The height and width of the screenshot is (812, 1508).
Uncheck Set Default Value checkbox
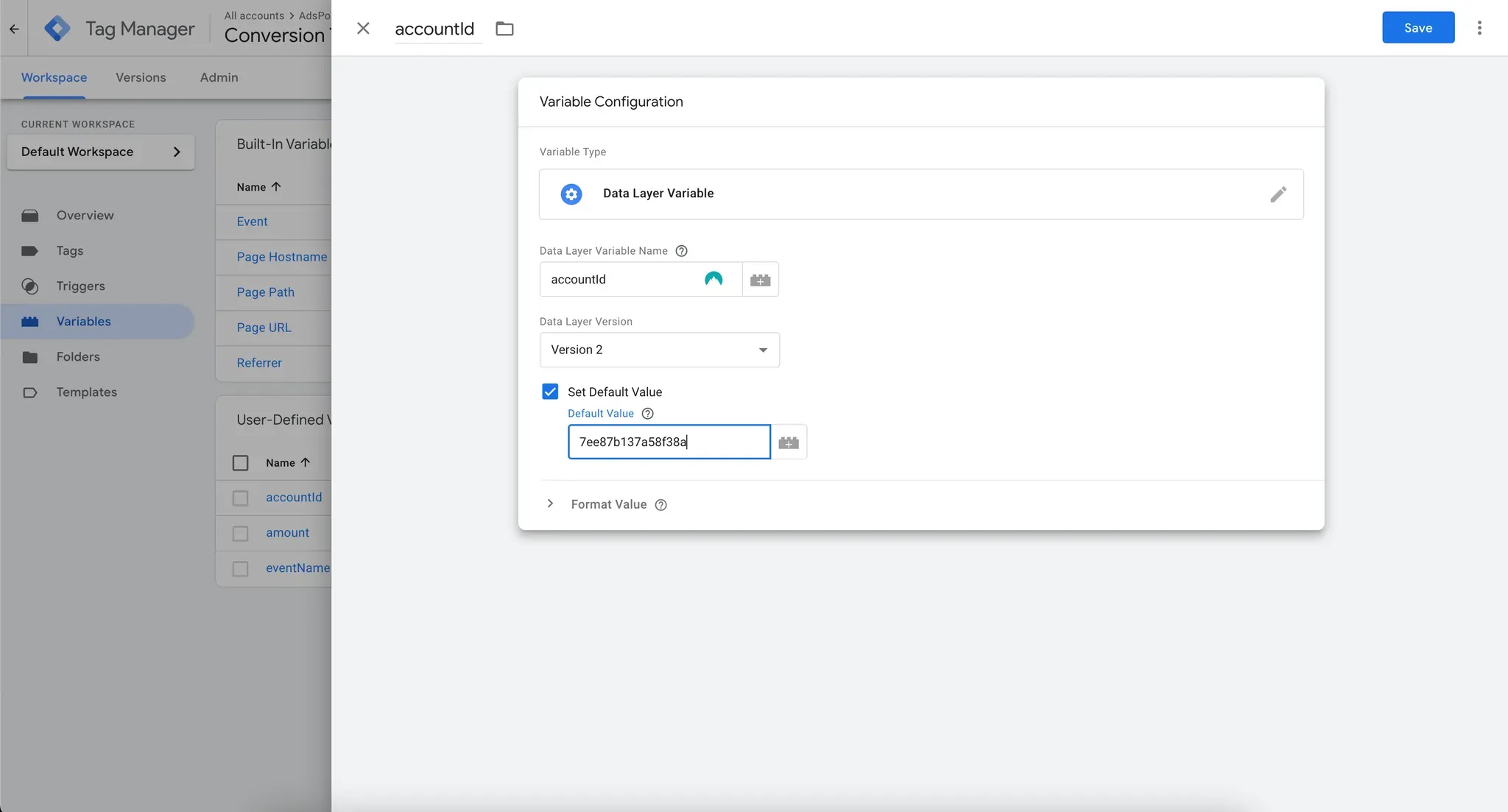(x=550, y=392)
